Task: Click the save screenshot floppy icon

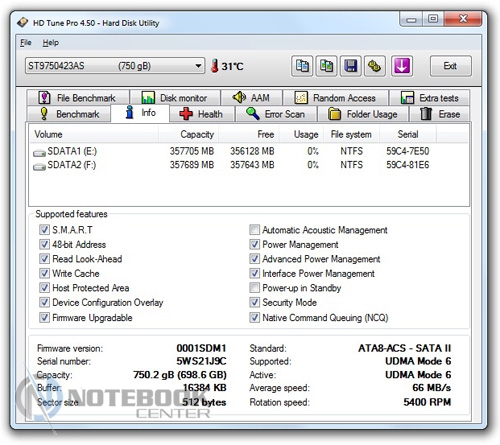Action: (350, 66)
